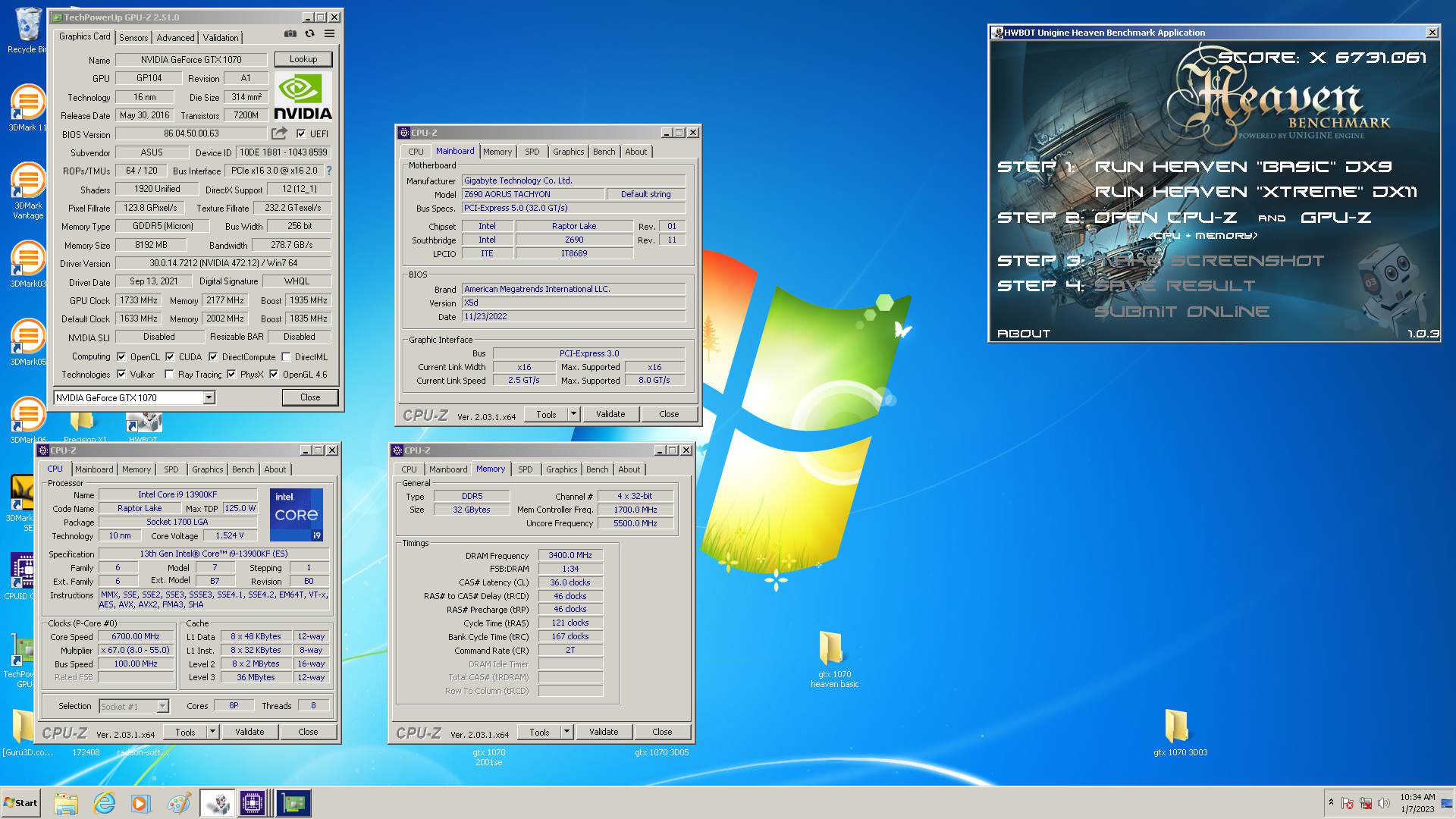Switch to the Advanced tab in GPU-Z
Image resolution: width=1456 pixels, height=819 pixels.
pos(175,37)
